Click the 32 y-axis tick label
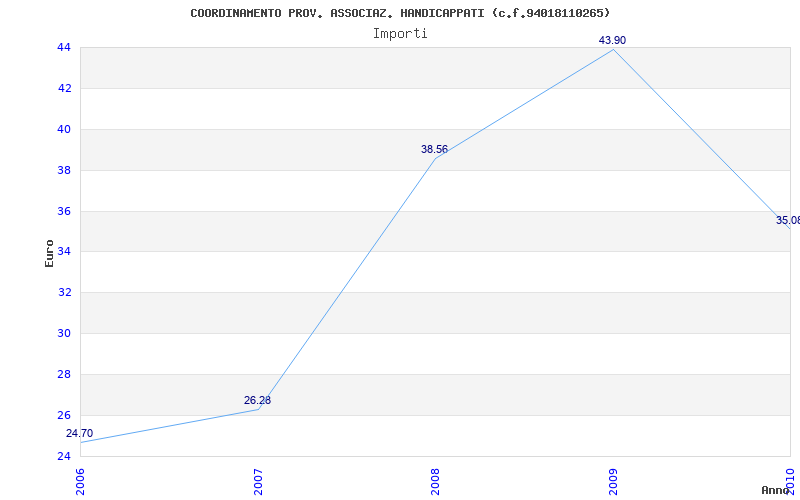800x500 pixels. coord(64,292)
